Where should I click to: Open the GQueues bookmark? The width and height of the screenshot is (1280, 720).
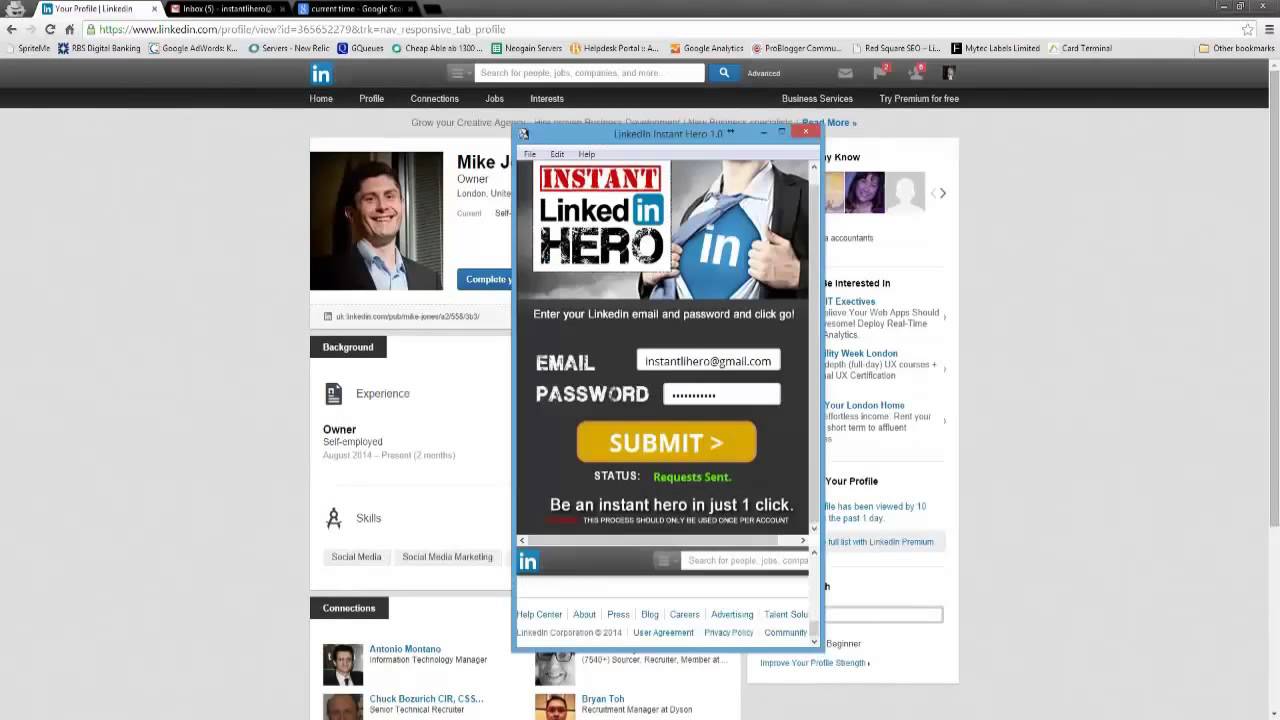[361, 48]
